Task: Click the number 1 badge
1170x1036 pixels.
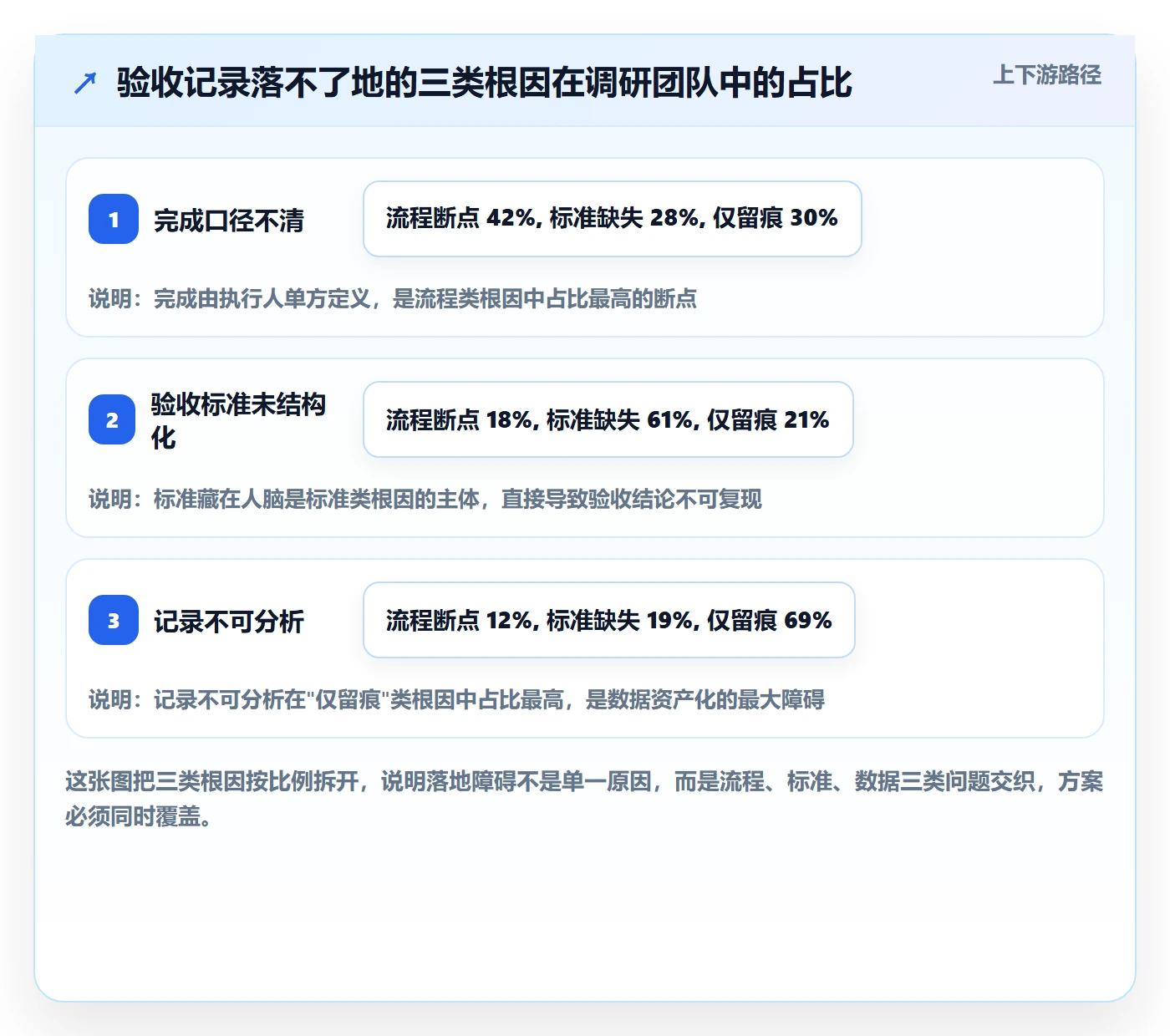Action: click(114, 219)
